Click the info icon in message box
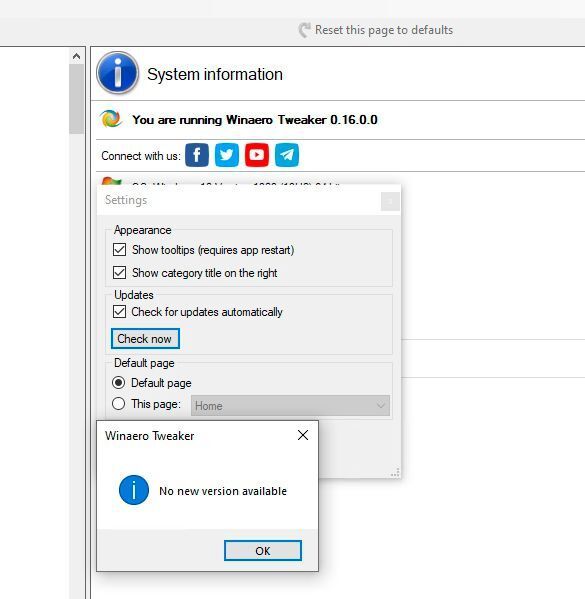The height and width of the screenshot is (599, 585). (x=134, y=490)
